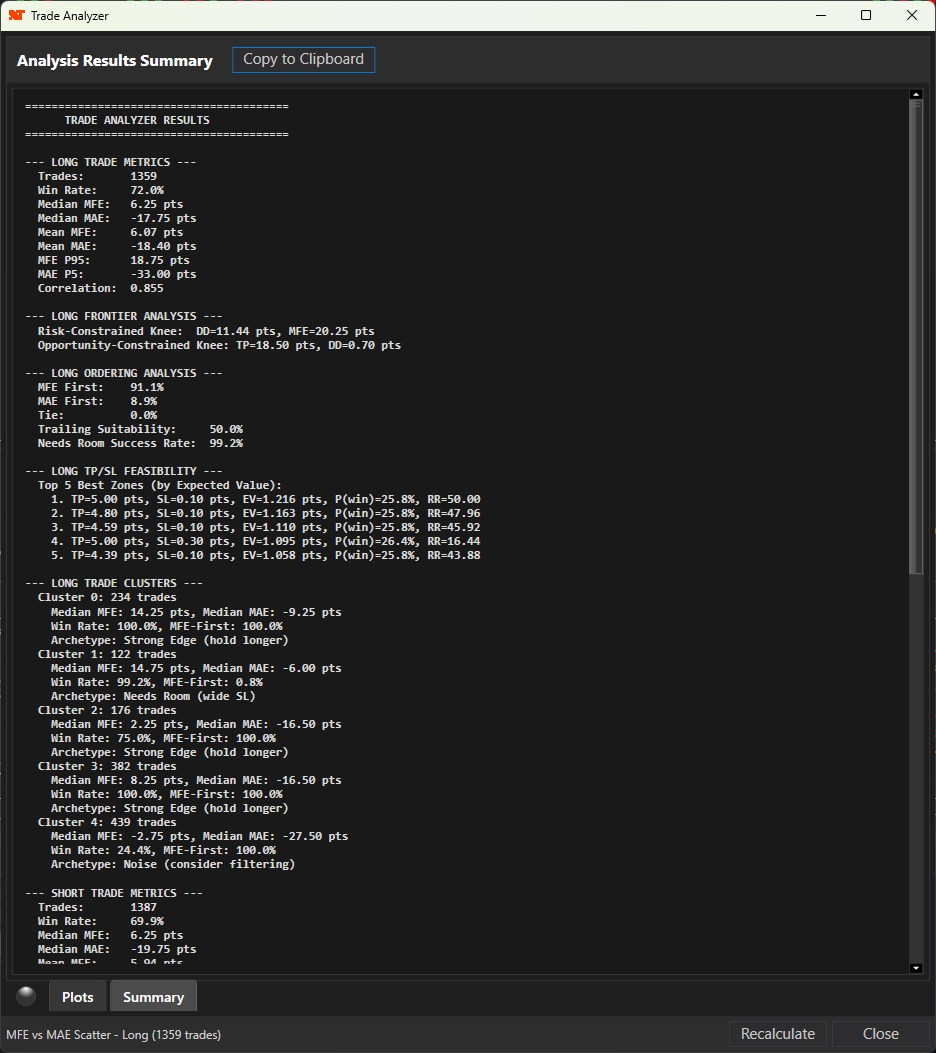This screenshot has height=1053, width=936.
Task: Click the scrollbar up arrow to scroll results
Action: click(x=916, y=93)
